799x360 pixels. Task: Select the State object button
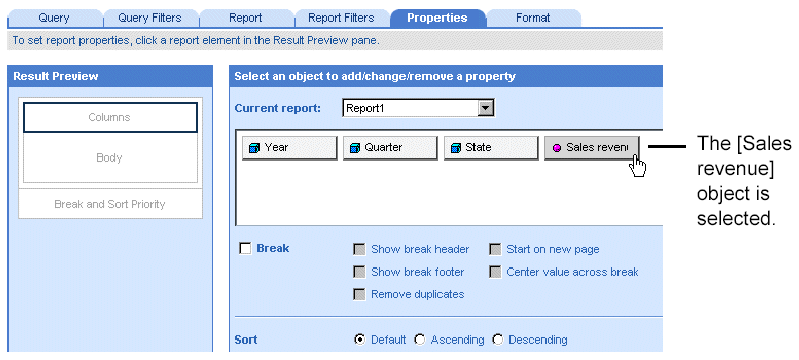pos(491,148)
